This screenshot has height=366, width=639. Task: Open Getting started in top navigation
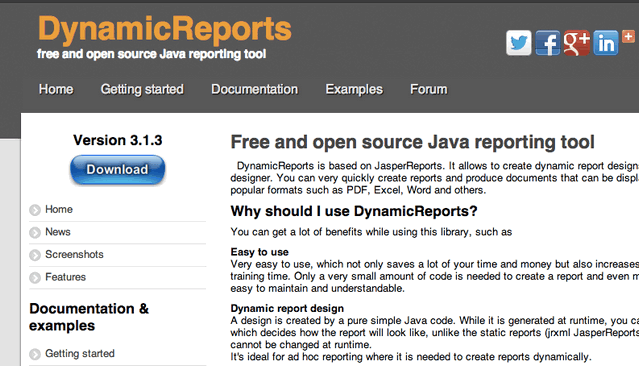point(142,89)
